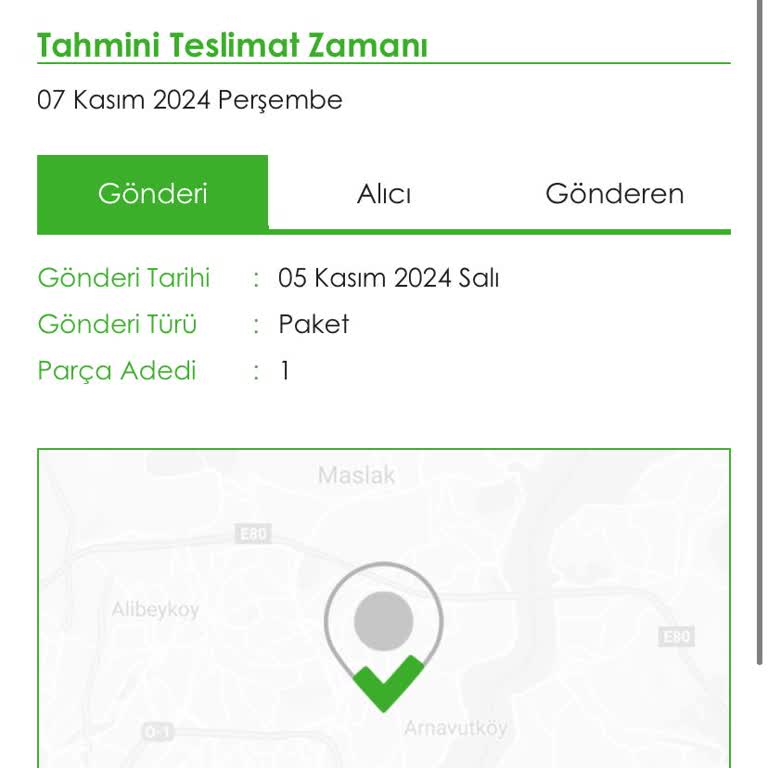
Task: Click the vertical scrollbar on right edge
Action: pos(760,333)
